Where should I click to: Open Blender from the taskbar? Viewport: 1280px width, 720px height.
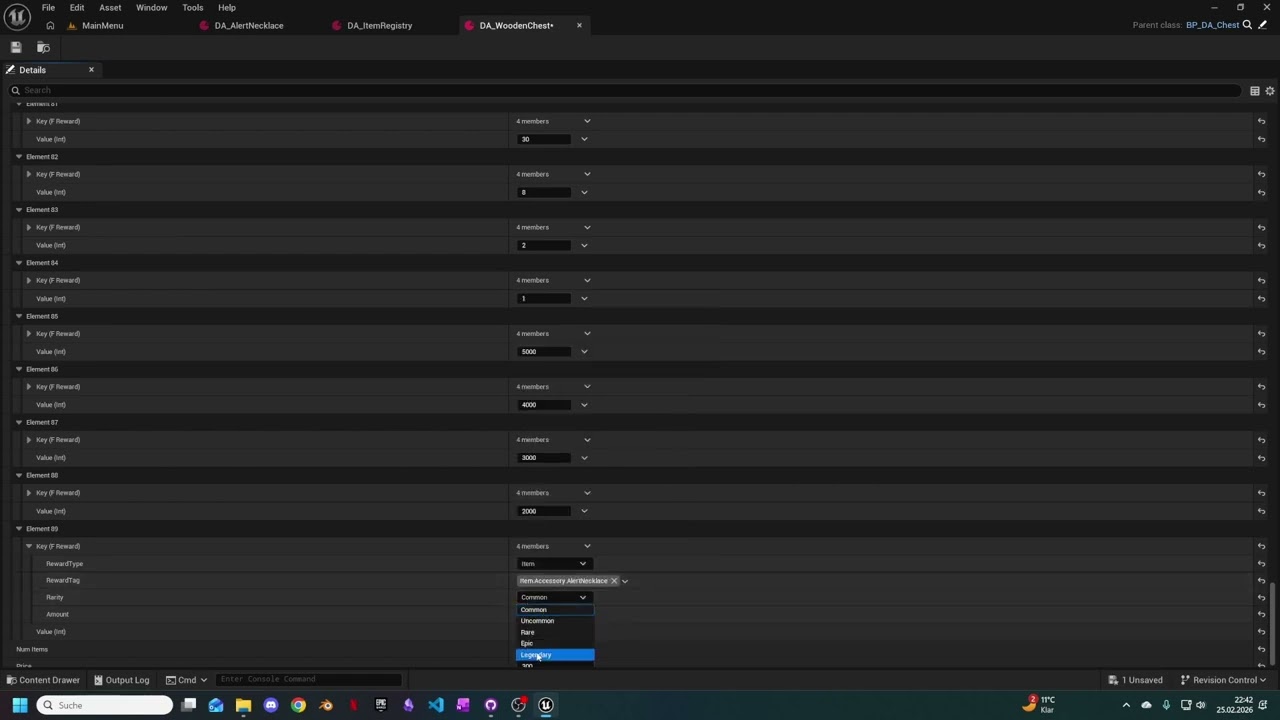click(x=325, y=705)
